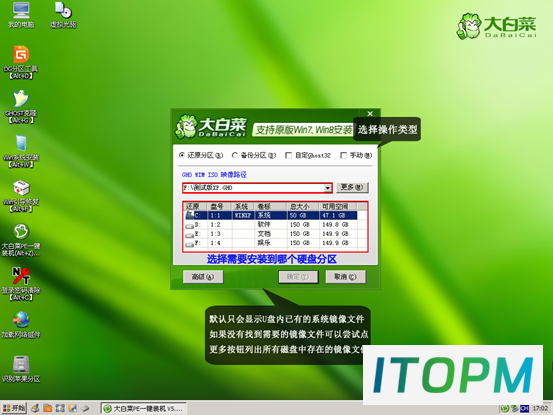Open Win系统安装 desktop shortcut
The height and width of the screenshot is (415, 553).
21,152
